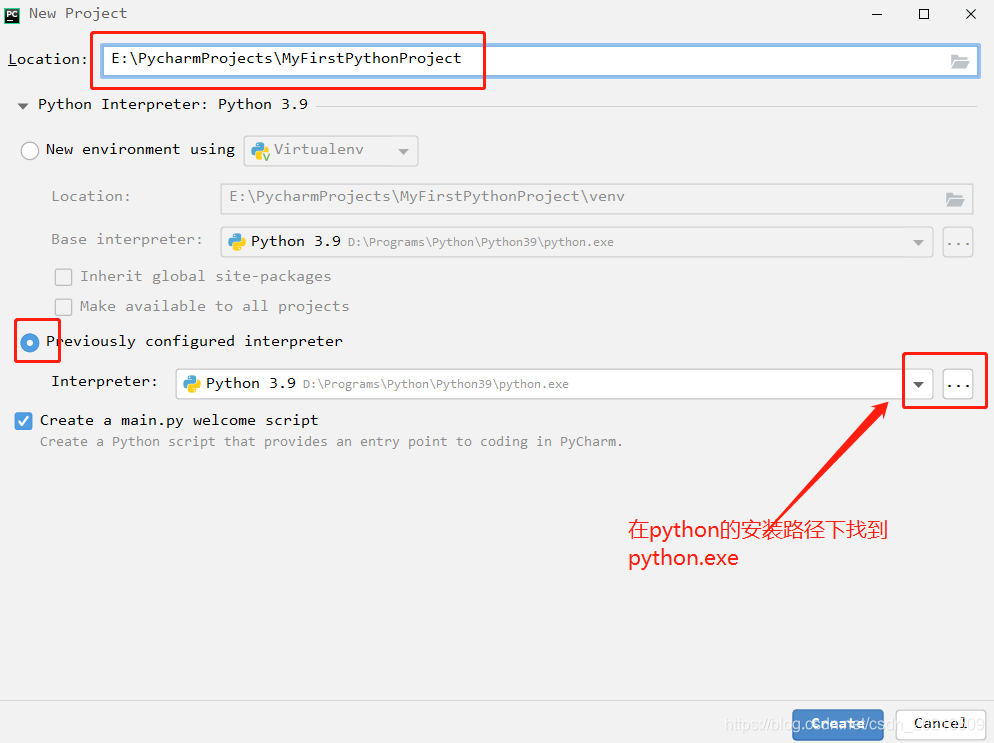994x743 pixels.
Task: Open Interpreter dropdown arrow
Action: [x=918, y=384]
